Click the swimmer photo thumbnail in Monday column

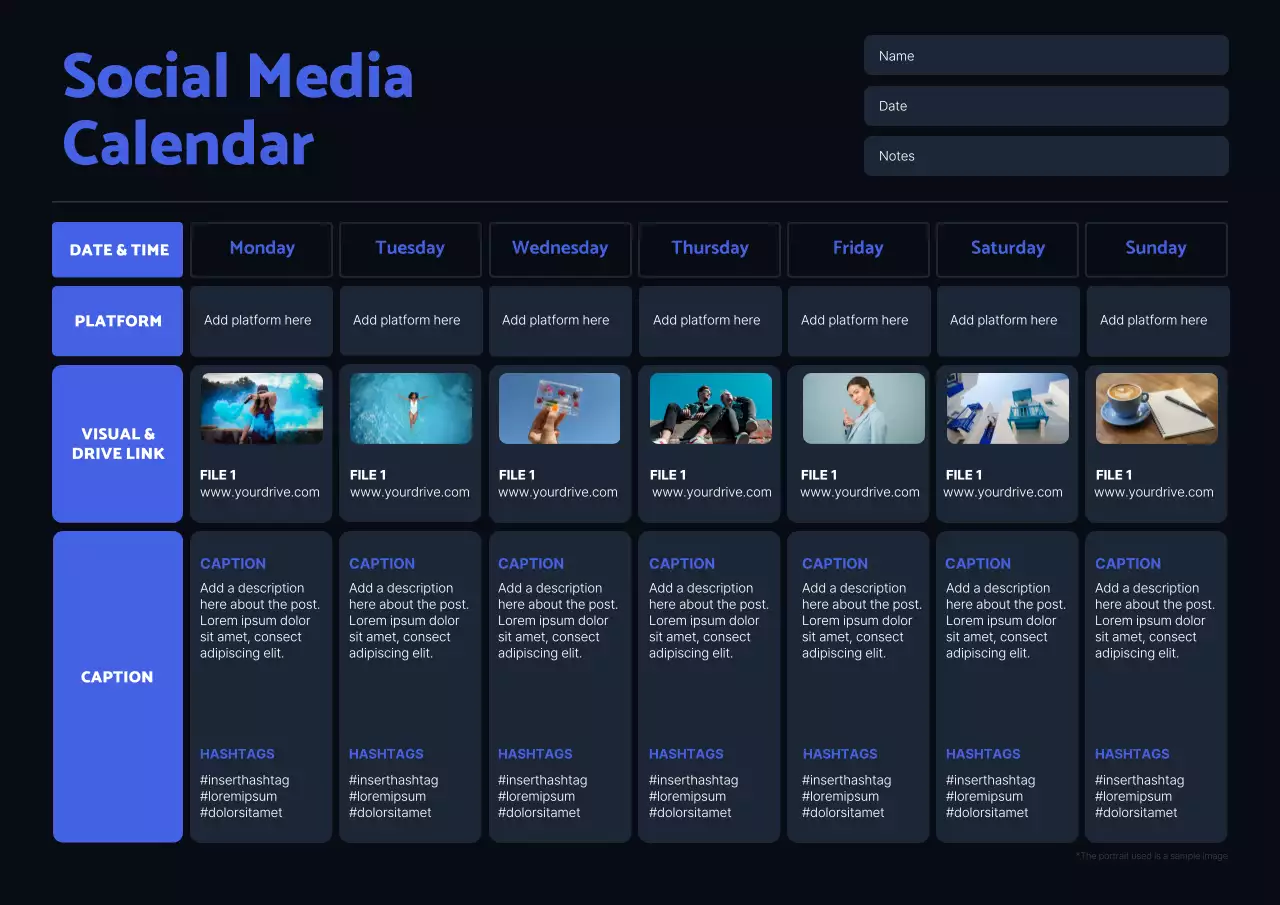pos(261,408)
